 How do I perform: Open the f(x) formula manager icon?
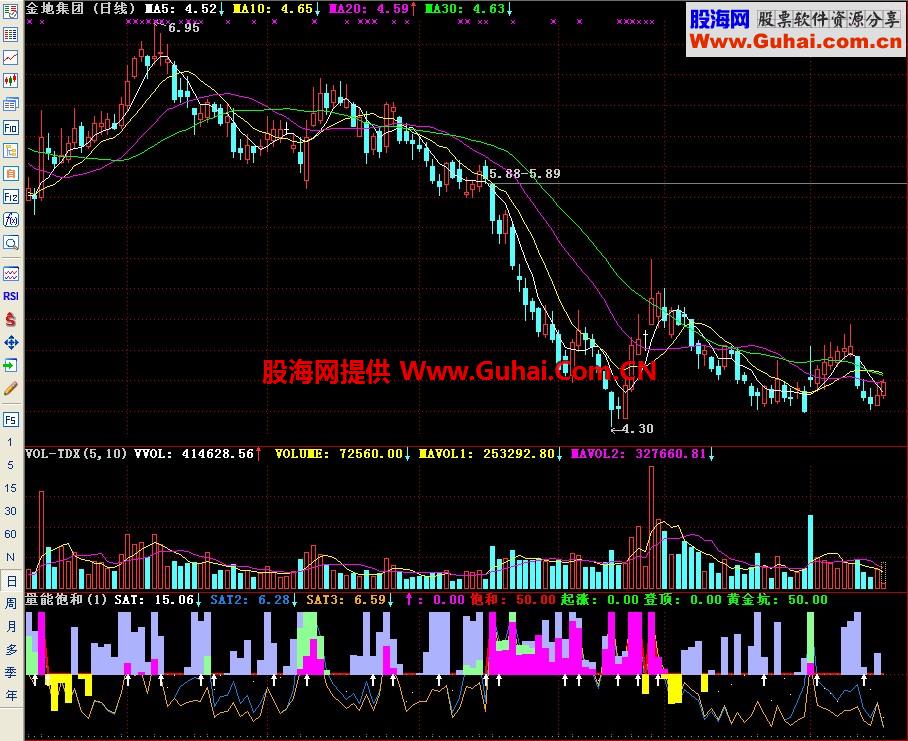10,219
